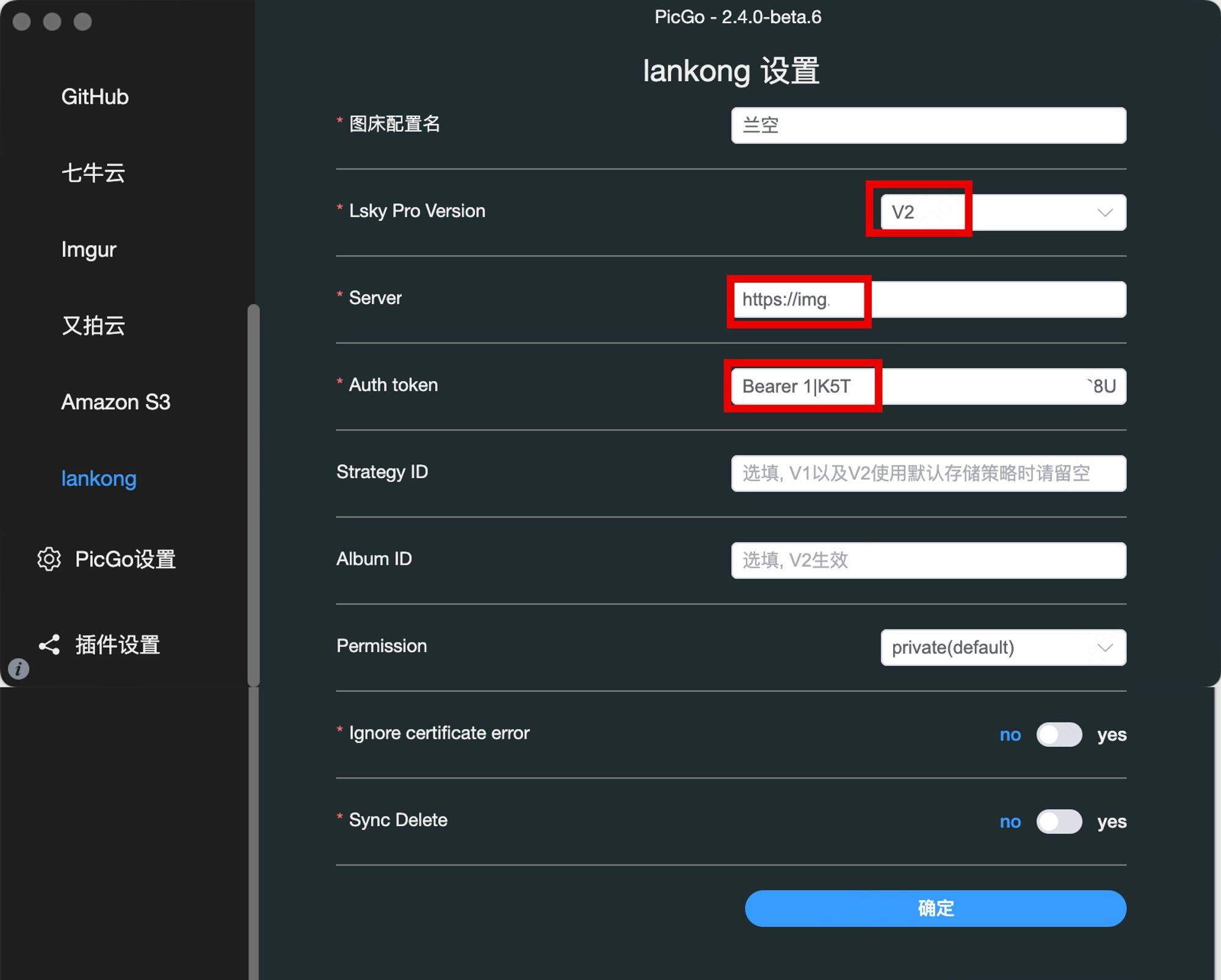Choose 'yes' for Ignore certificate error
Viewport: 1221px width, 980px height.
click(x=1112, y=735)
